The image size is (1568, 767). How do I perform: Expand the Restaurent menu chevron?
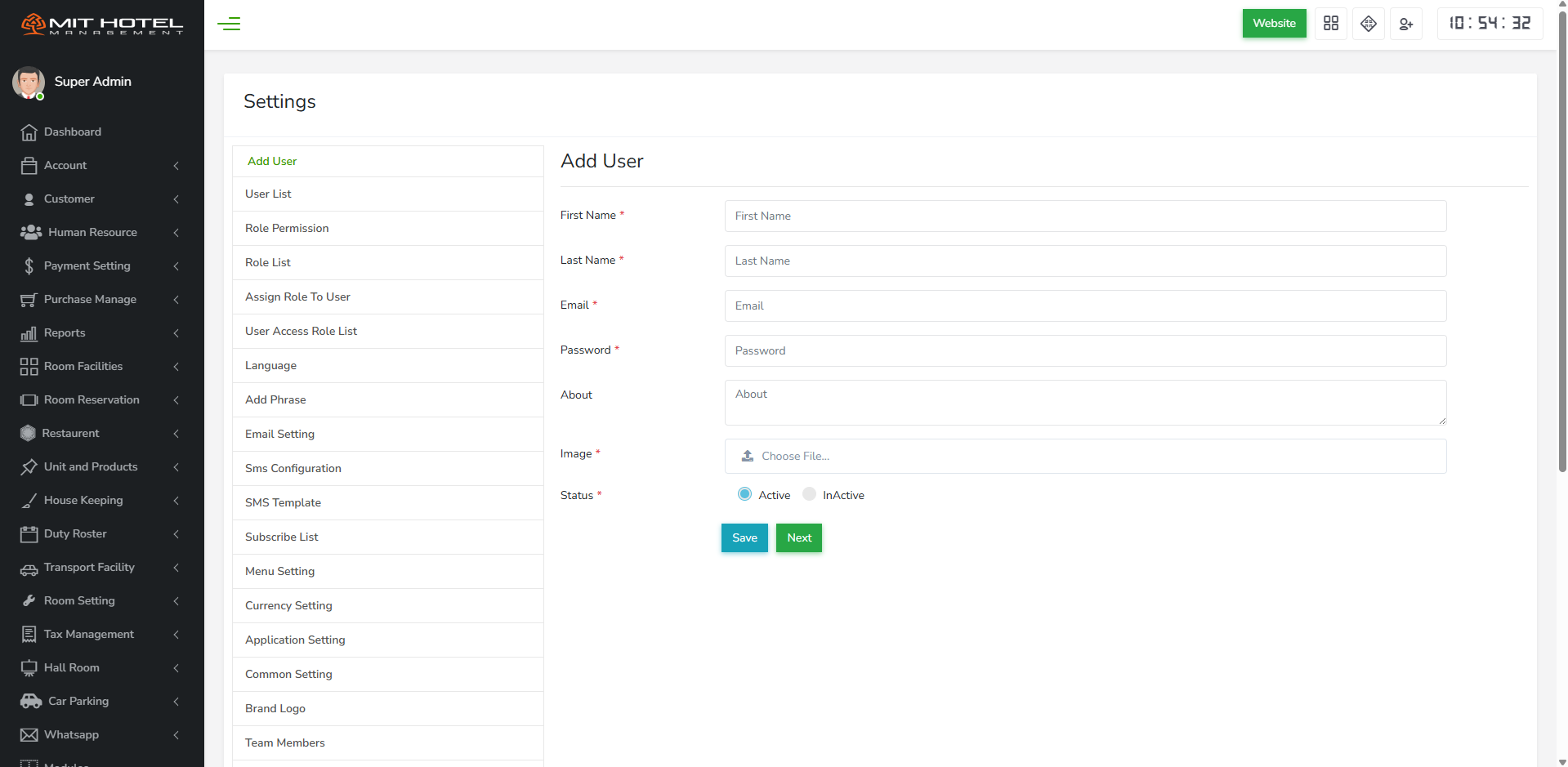click(176, 434)
